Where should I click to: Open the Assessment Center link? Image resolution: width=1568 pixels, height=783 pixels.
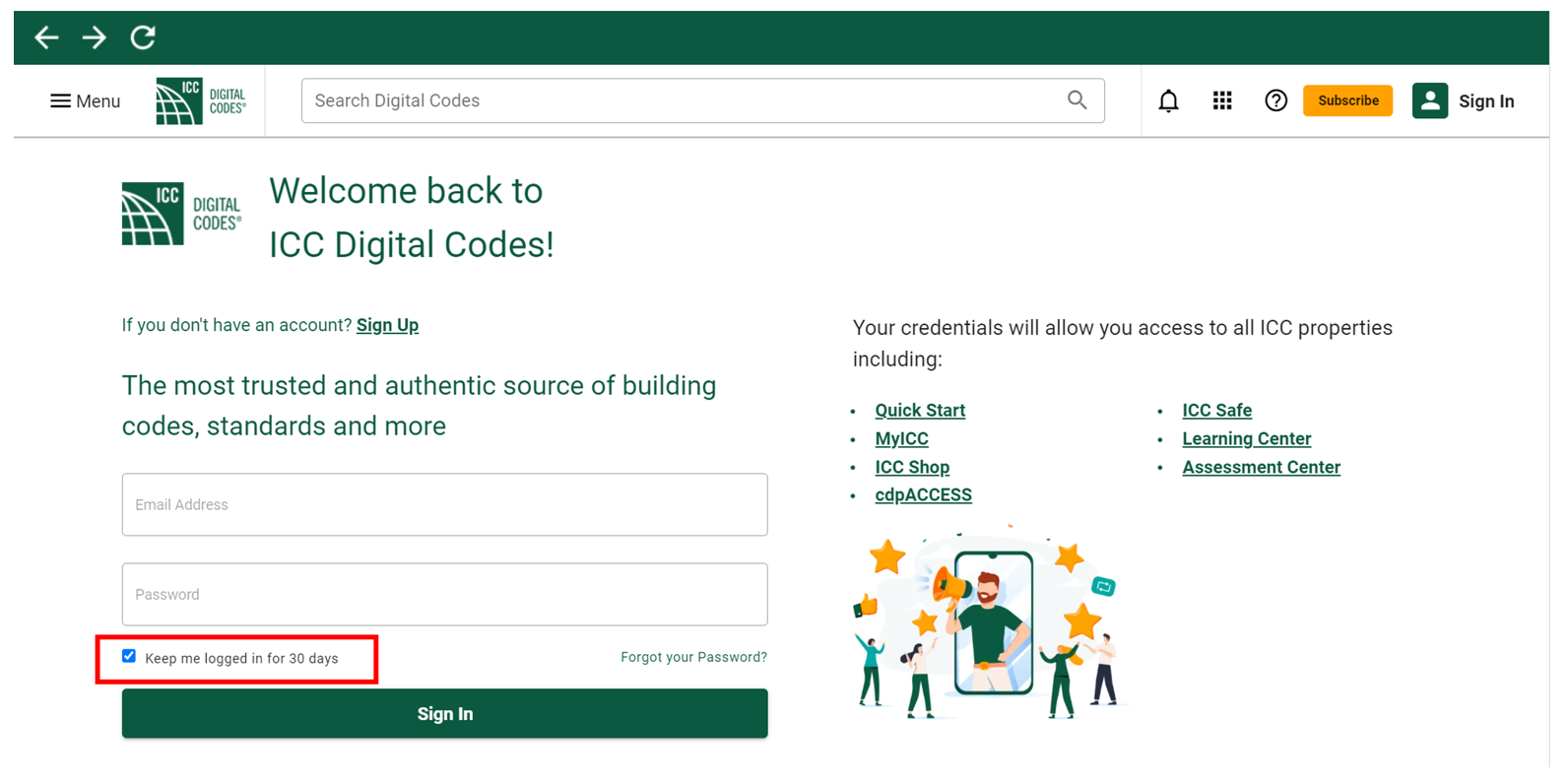[1261, 468]
